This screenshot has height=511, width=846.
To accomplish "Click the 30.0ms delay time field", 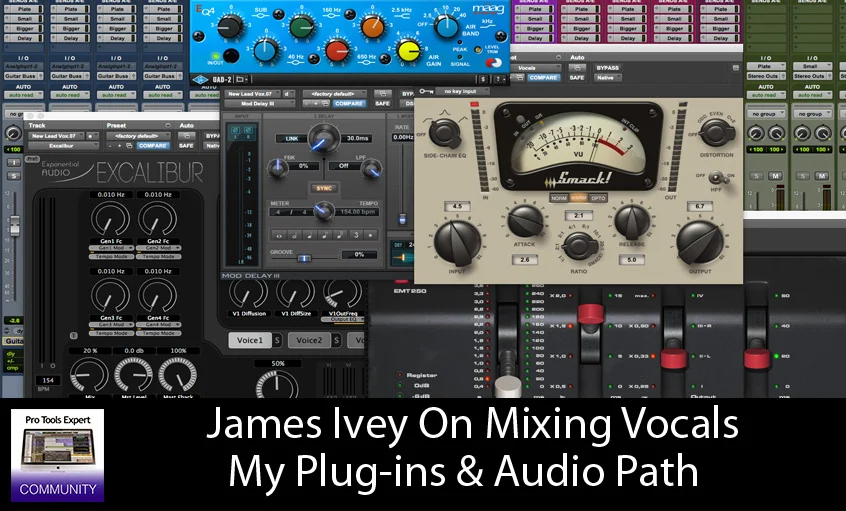I will [357, 139].
